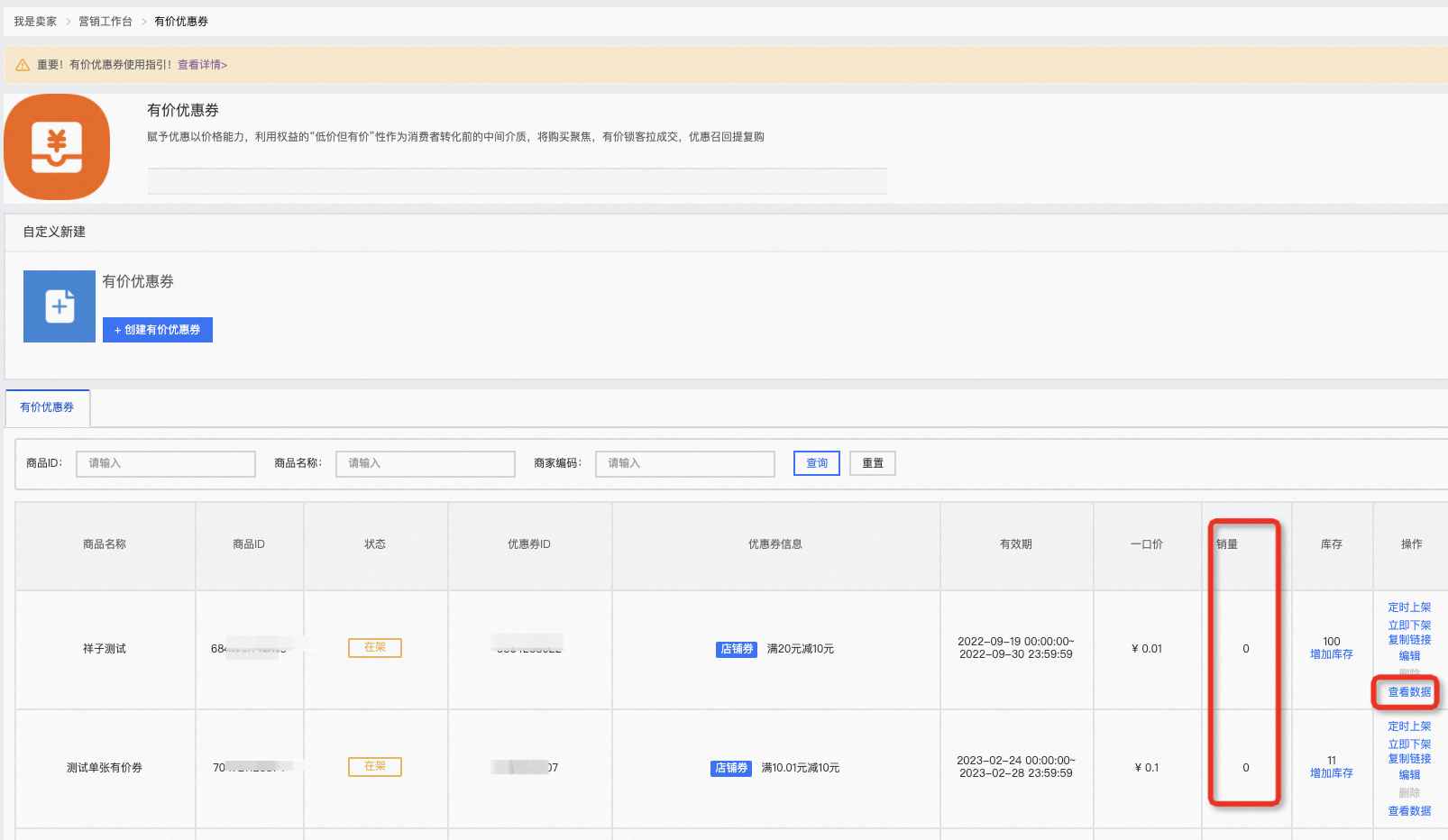Open 查看详情 link in the notice bar

click(x=202, y=65)
